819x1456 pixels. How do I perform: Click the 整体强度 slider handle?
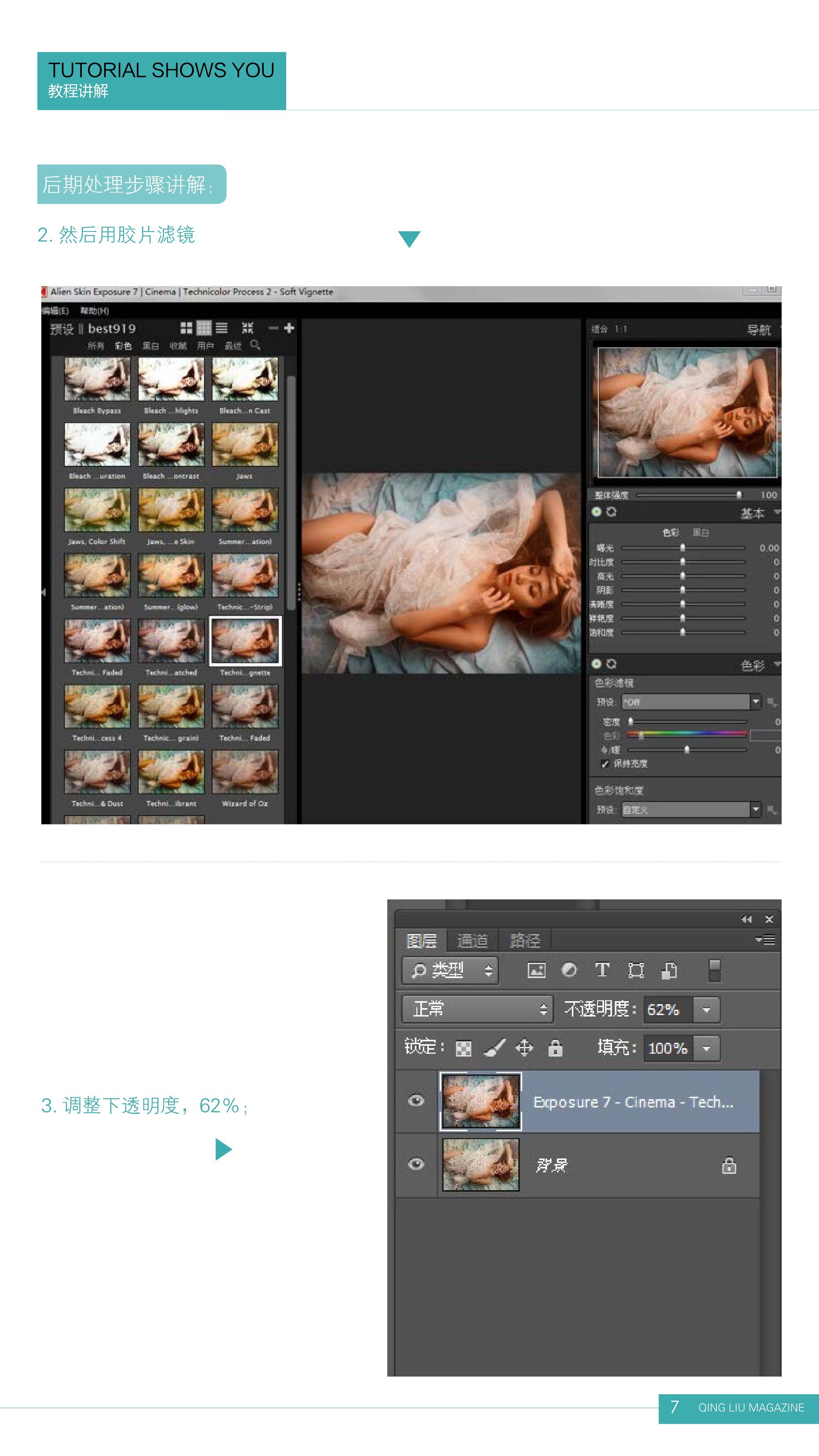coord(739,495)
